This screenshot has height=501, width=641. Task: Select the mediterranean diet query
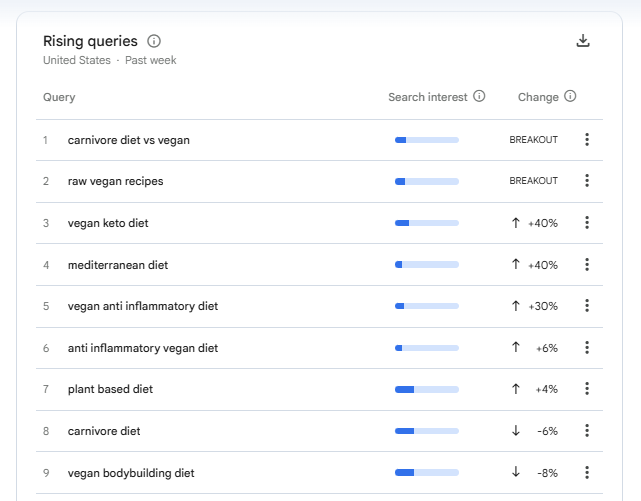(118, 265)
